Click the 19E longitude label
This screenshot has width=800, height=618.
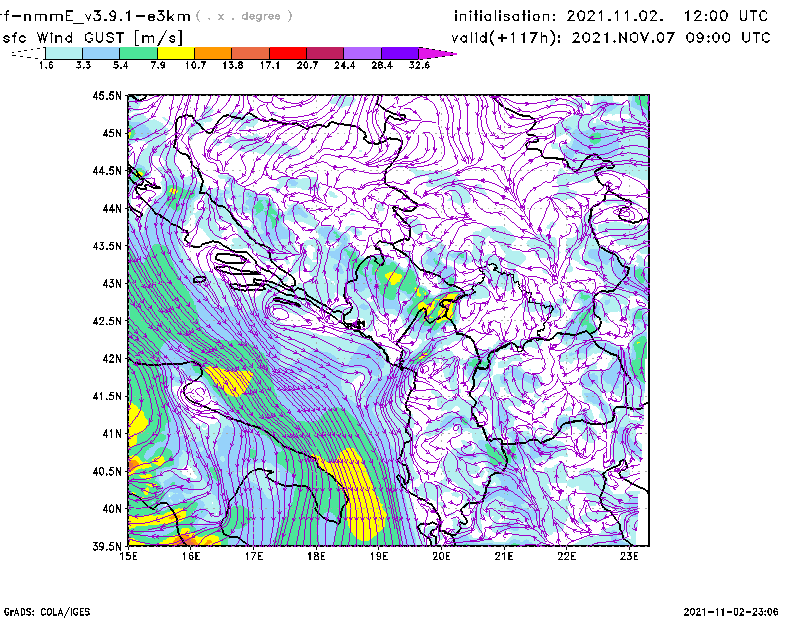tap(379, 556)
